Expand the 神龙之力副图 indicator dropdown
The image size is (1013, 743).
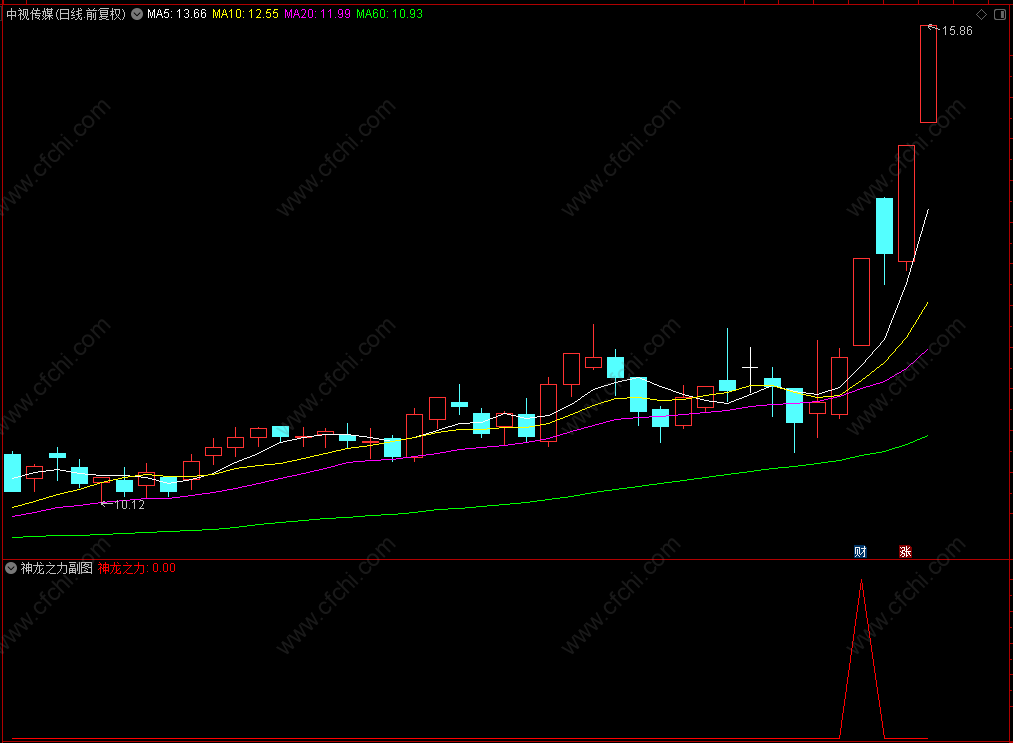(11, 569)
